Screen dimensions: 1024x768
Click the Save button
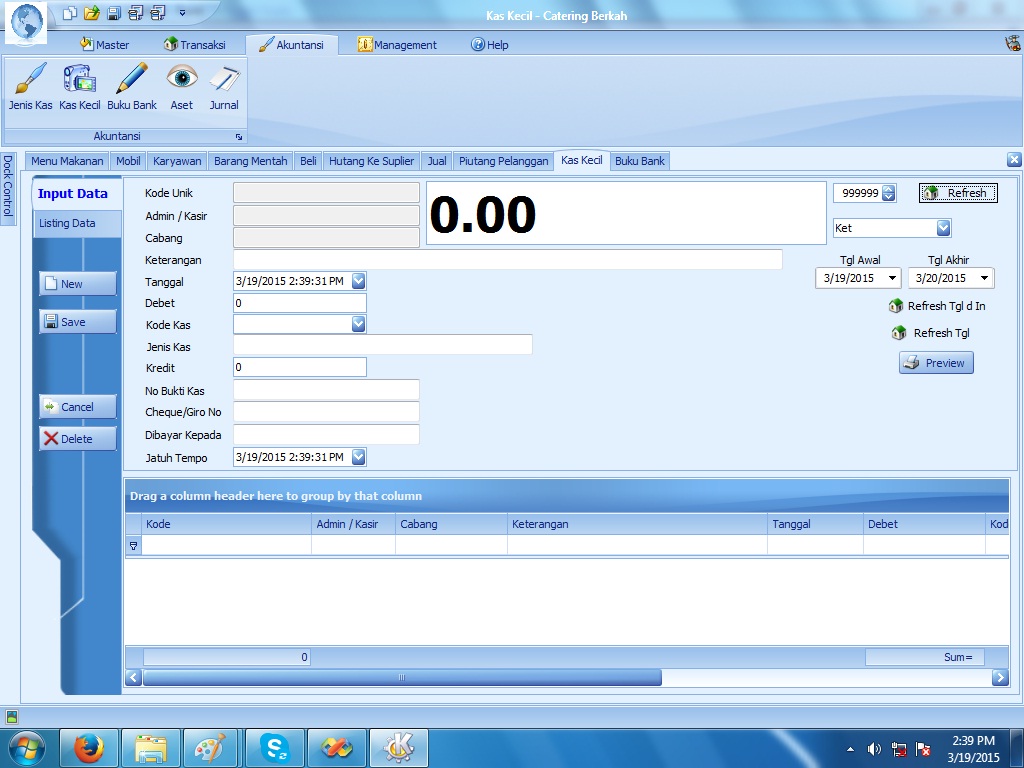click(78, 322)
